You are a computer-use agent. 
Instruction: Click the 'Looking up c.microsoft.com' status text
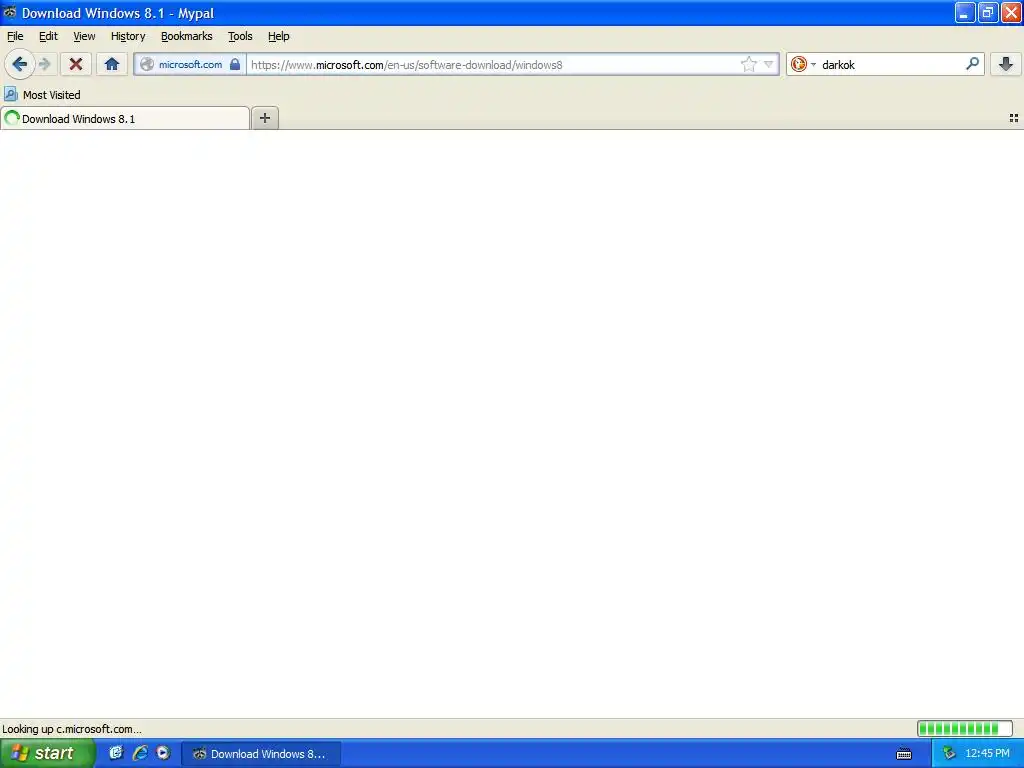(72, 729)
